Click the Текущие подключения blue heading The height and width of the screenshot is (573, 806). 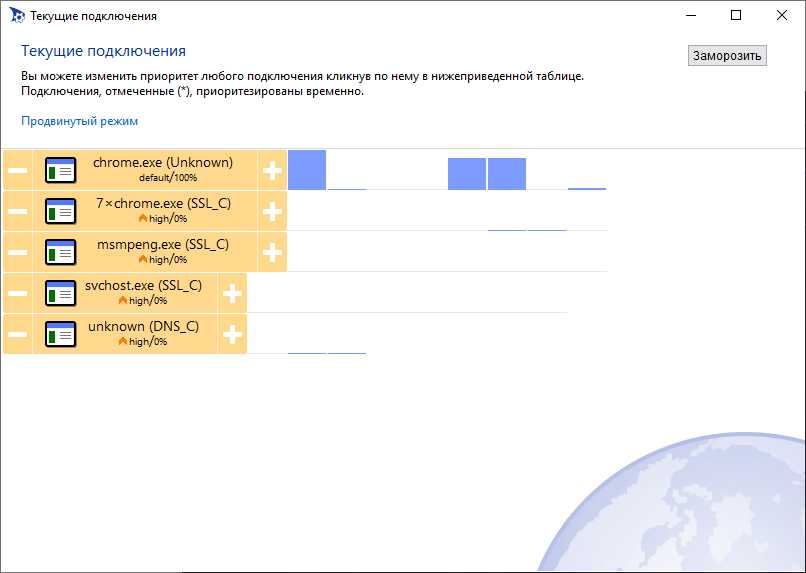[103, 51]
